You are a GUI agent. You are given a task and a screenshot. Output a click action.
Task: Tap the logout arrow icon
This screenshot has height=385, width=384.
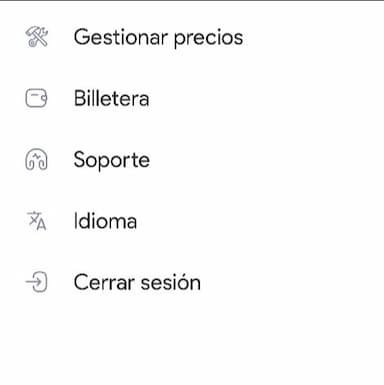pyautogui.click(x=36, y=282)
